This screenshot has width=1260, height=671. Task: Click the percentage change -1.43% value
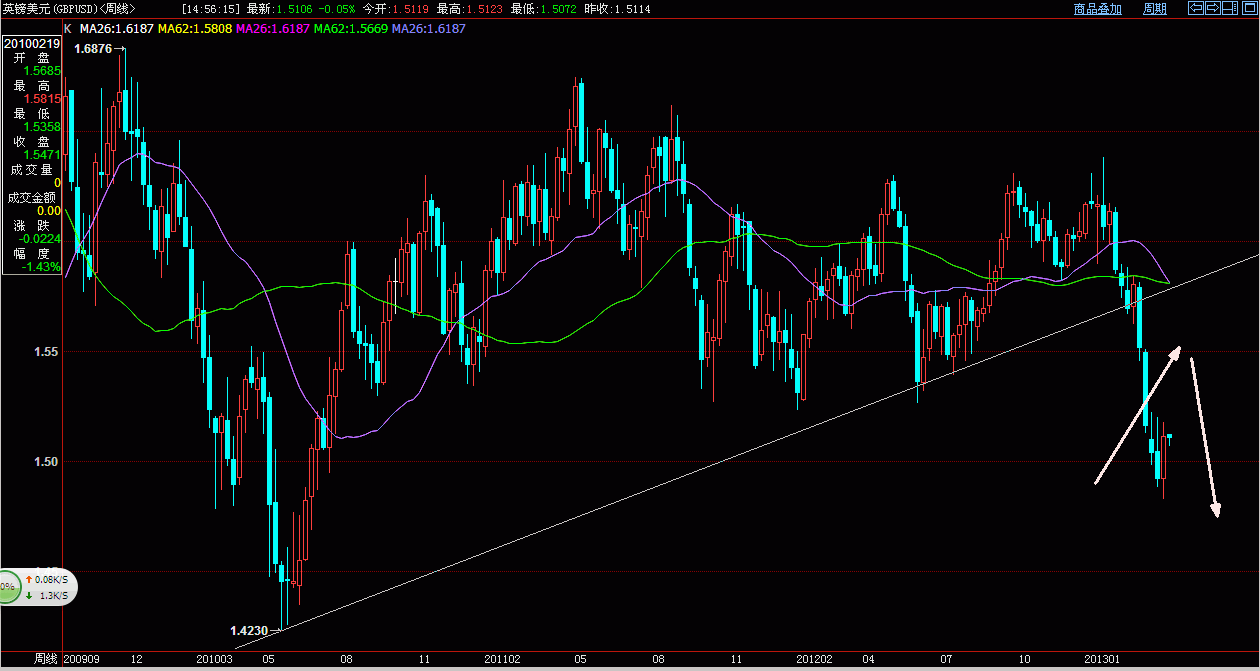coord(41,267)
